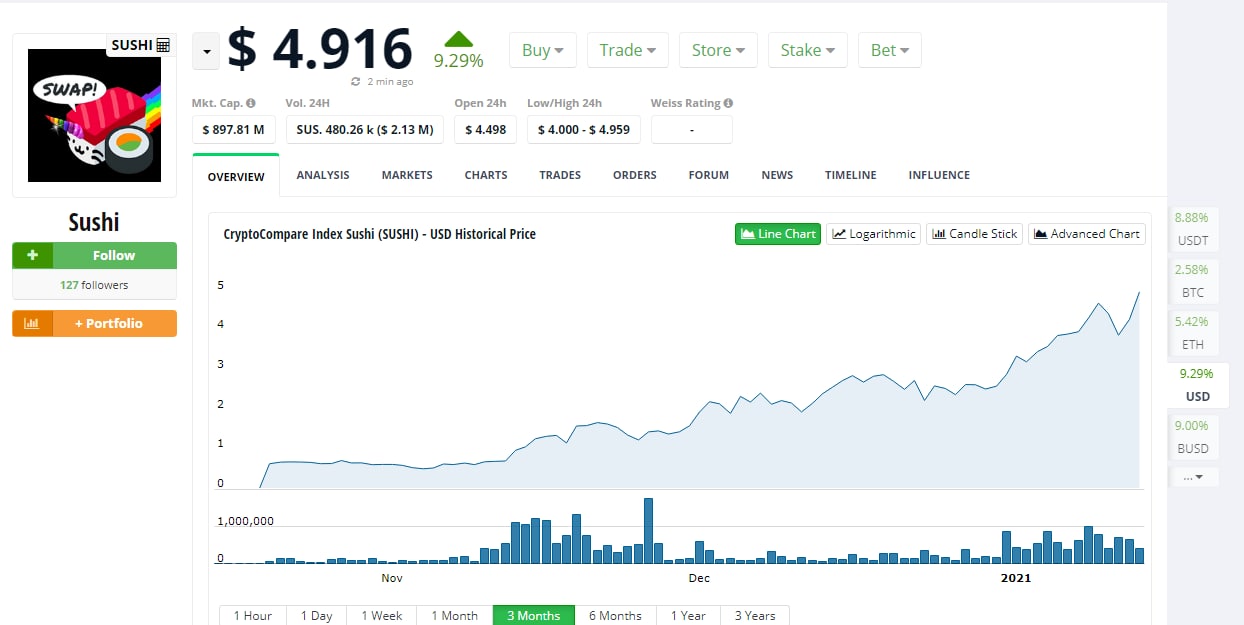
Task: Click the plus icon on Follow button
Action: 32,255
